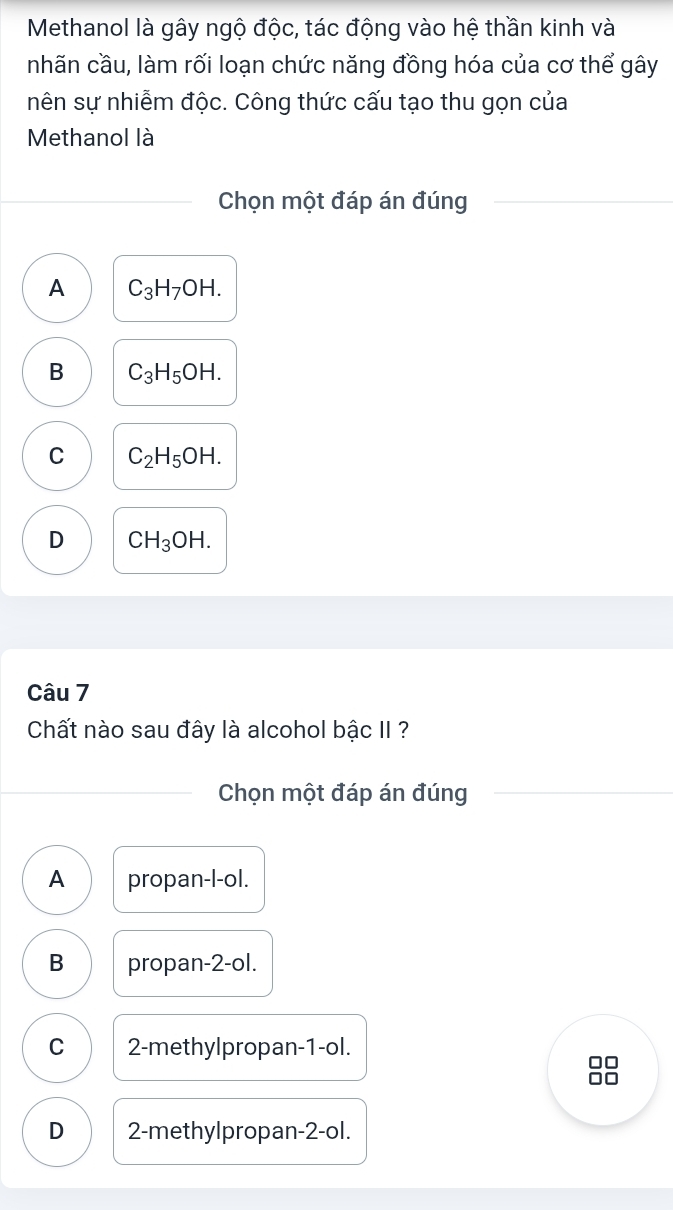Choose the propan-2-ol answer box

[x=193, y=963]
